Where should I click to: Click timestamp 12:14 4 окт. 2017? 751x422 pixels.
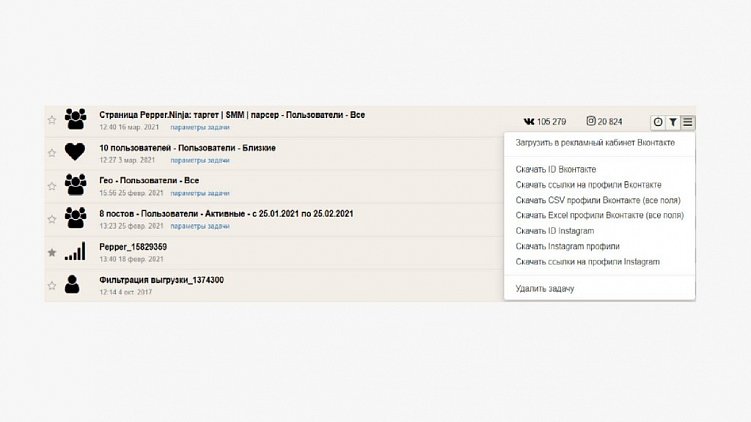coord(125,292)
